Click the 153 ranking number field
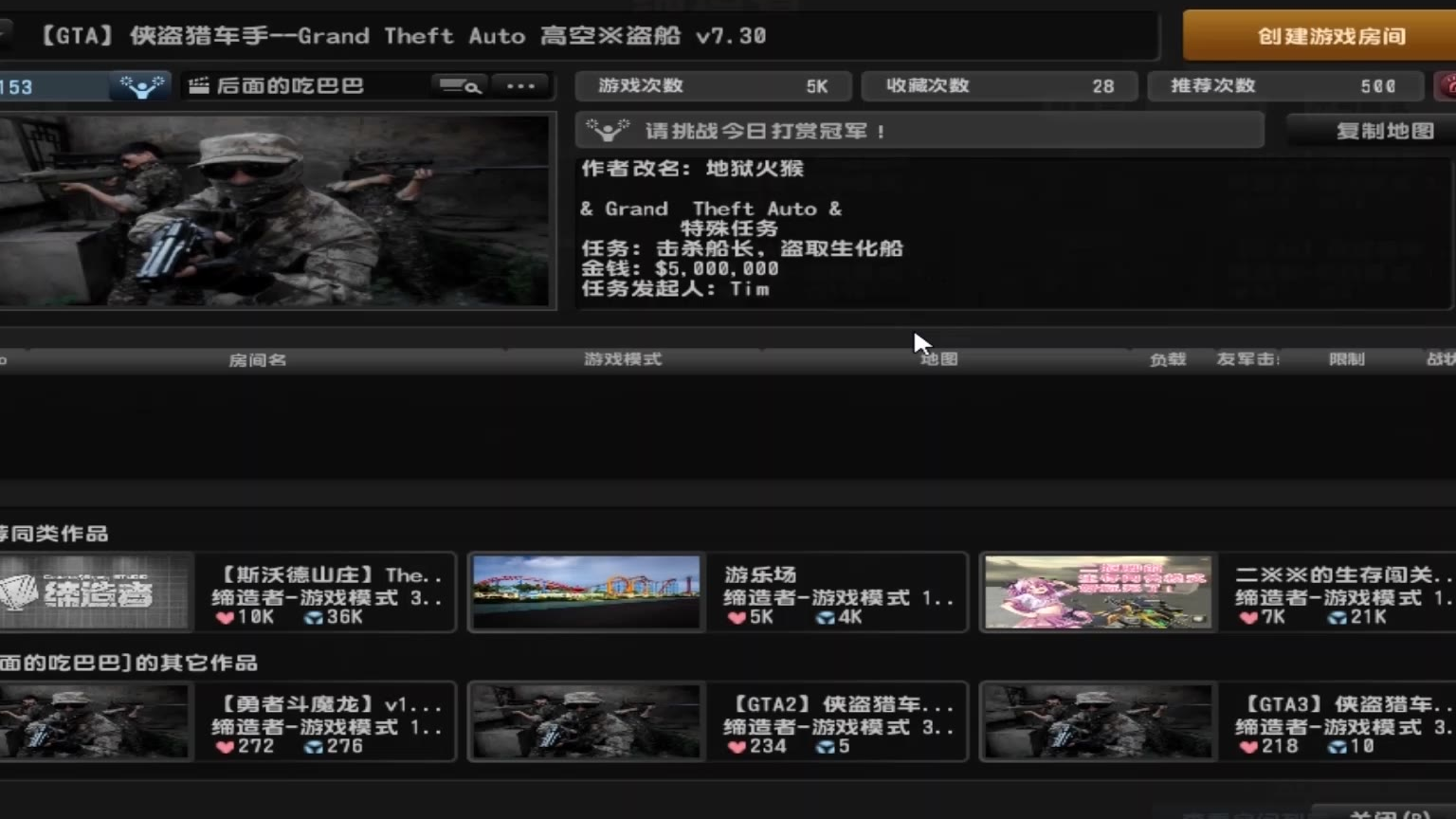The height and width of the screenshot is (819, 1456). point(53,86)
